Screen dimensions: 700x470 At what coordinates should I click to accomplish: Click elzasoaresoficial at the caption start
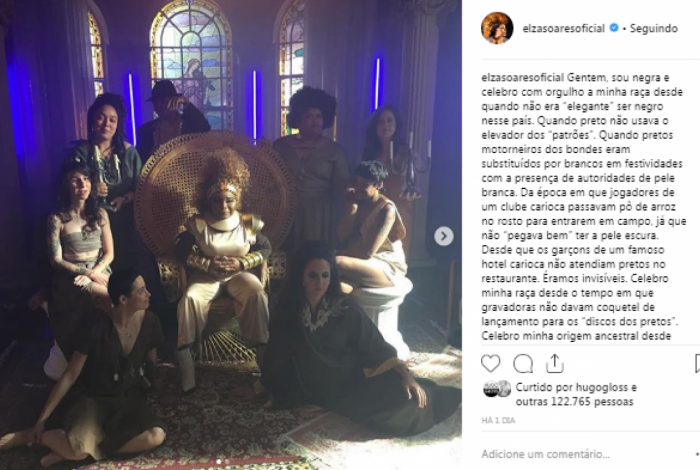pos(522,78)
